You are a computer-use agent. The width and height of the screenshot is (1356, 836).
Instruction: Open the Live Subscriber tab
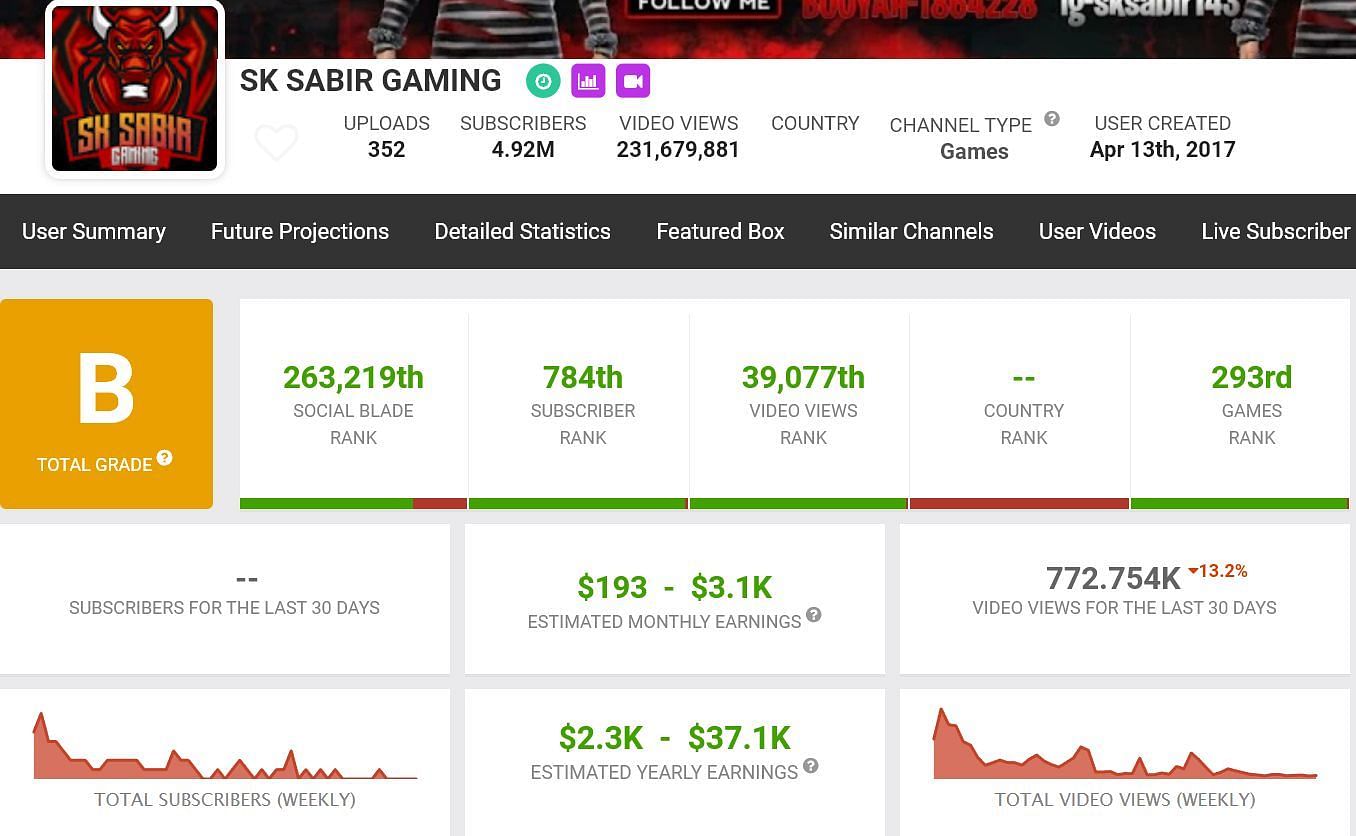click(1276, 231)
